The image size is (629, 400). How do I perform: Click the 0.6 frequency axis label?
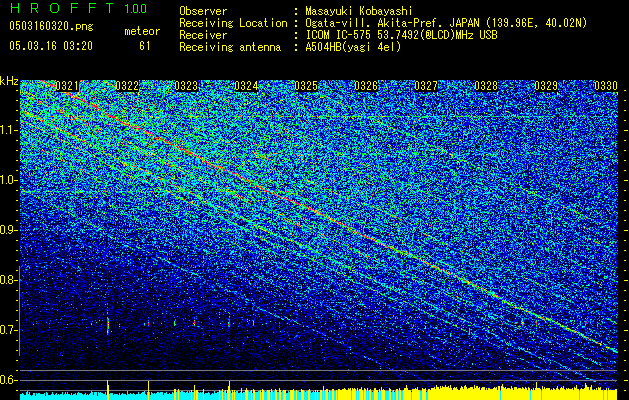[x=8, y=380]
